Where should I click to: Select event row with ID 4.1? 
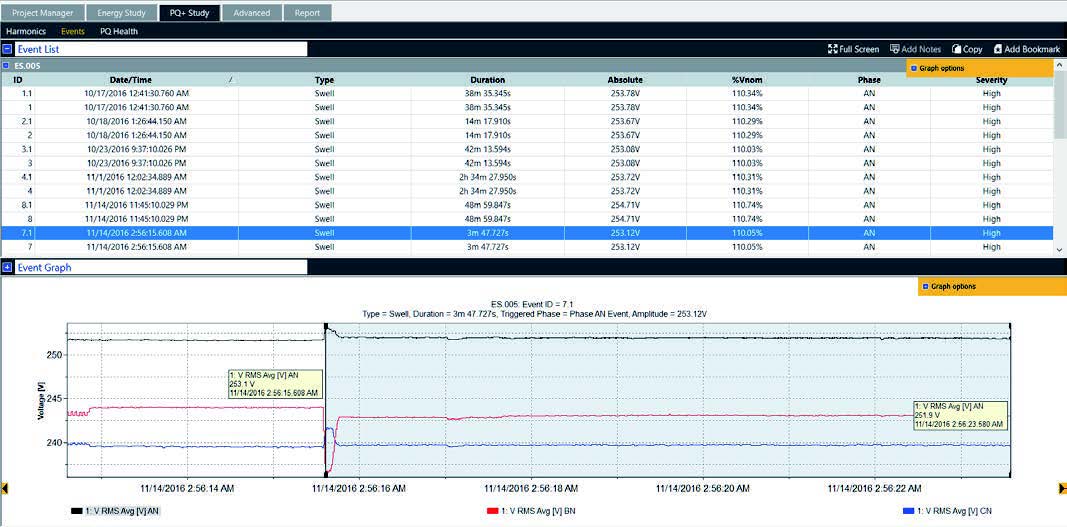(527, 177)
